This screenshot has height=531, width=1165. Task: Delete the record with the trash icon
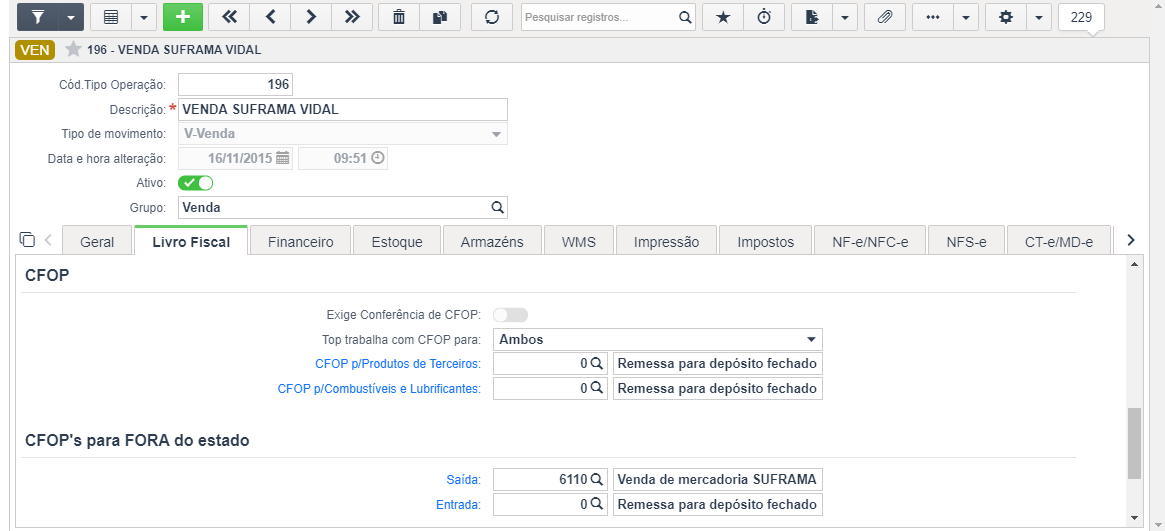coord(399,17)
